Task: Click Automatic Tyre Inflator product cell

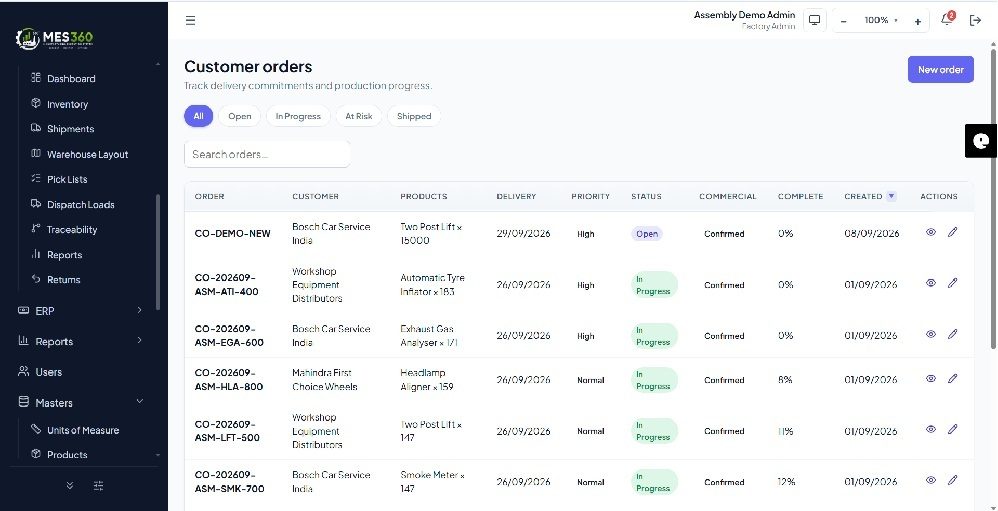Action: click(x=432, y=285)
